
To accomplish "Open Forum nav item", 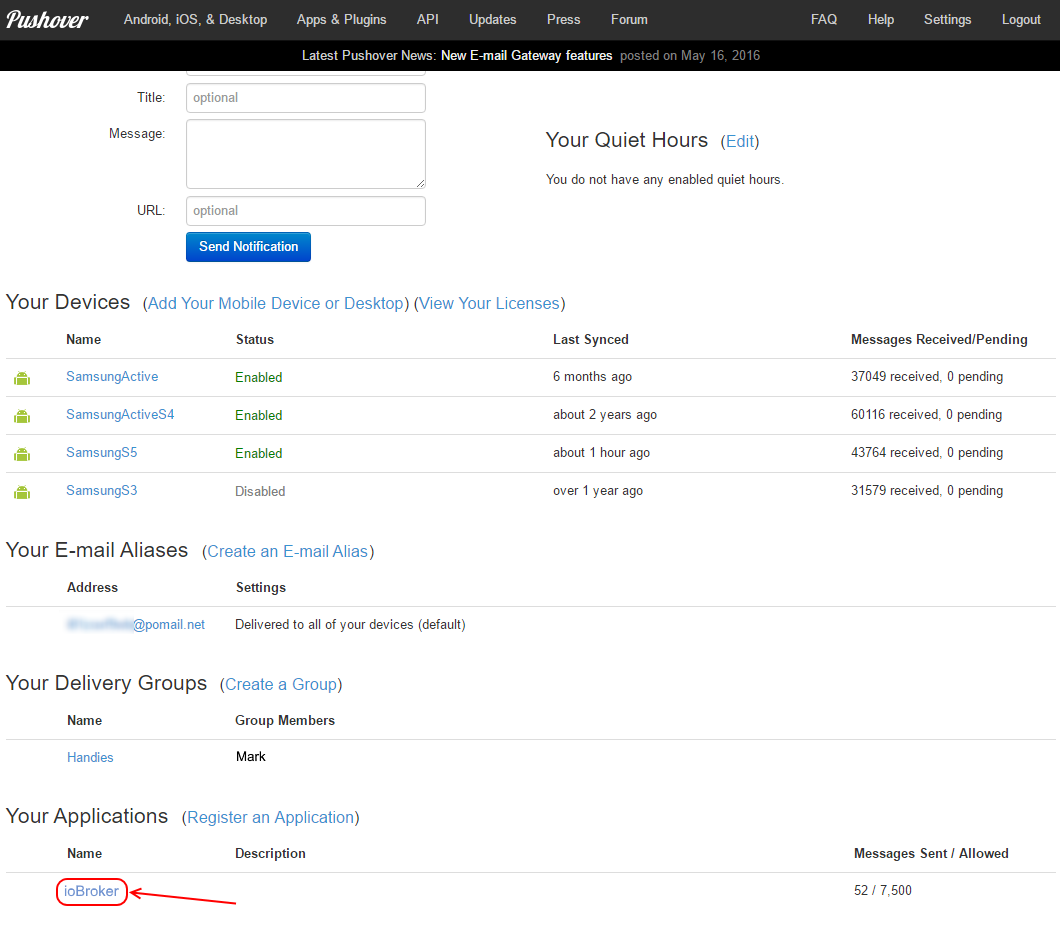I will click(629, 20).
